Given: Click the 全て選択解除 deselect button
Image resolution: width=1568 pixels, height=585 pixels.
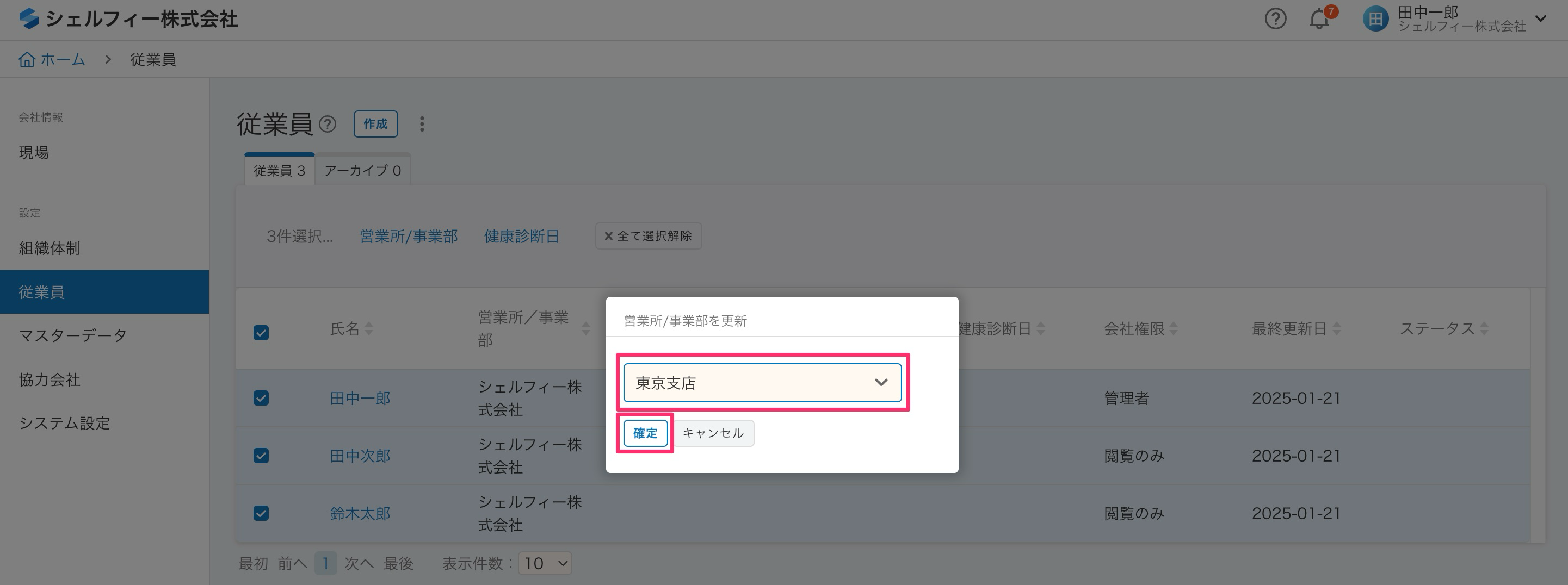Looking at the screenshot, I should (x=649, y=236).
